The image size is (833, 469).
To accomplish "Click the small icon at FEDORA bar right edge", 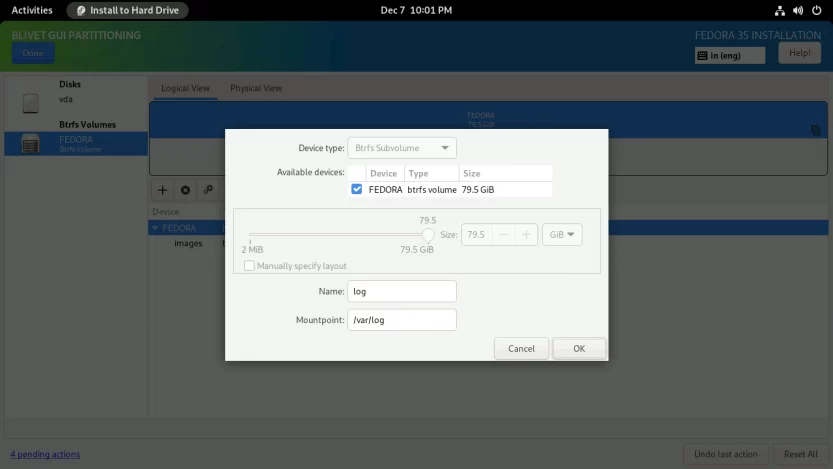I will click(815, 130).
